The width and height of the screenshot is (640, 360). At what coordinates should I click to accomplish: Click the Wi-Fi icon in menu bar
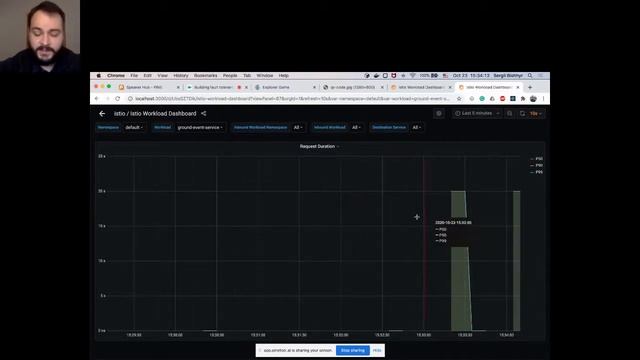tap(413, 76)
